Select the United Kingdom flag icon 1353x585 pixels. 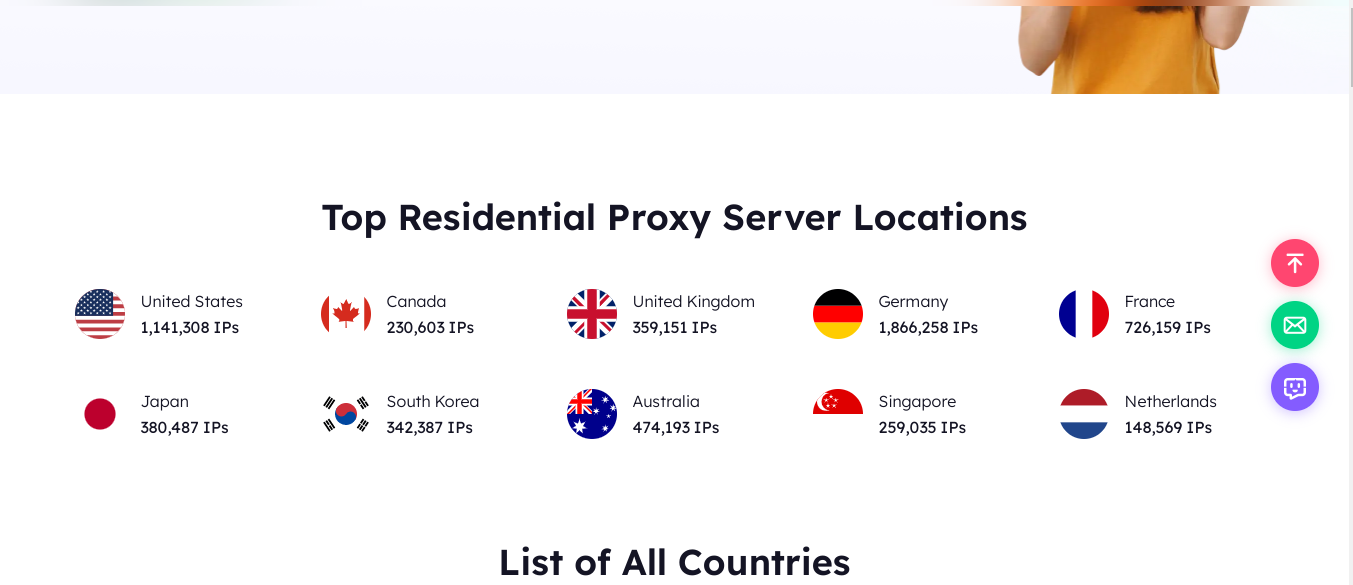(592, 314)
